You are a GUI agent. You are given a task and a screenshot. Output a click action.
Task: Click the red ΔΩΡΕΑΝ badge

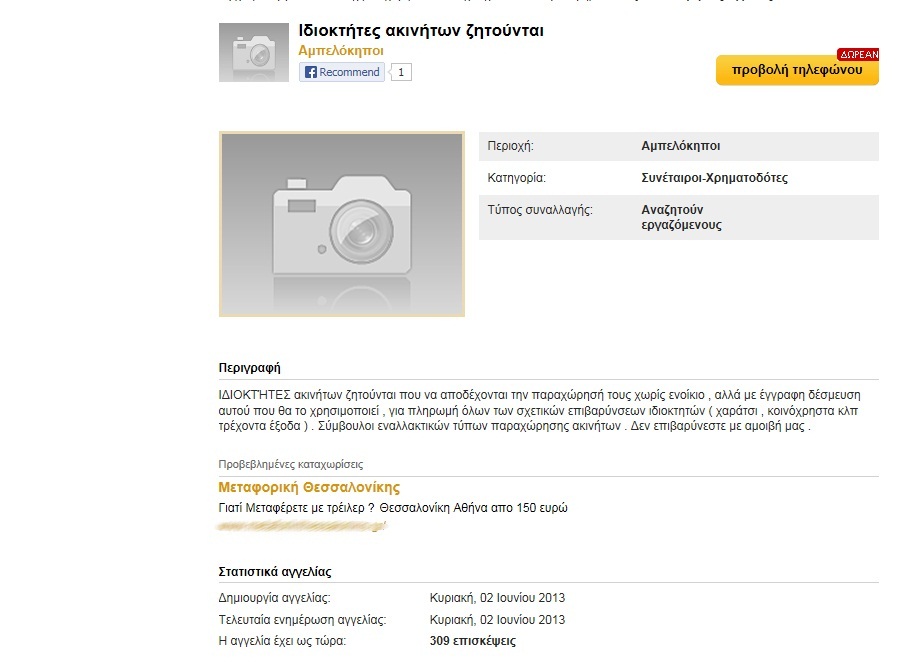858,54
